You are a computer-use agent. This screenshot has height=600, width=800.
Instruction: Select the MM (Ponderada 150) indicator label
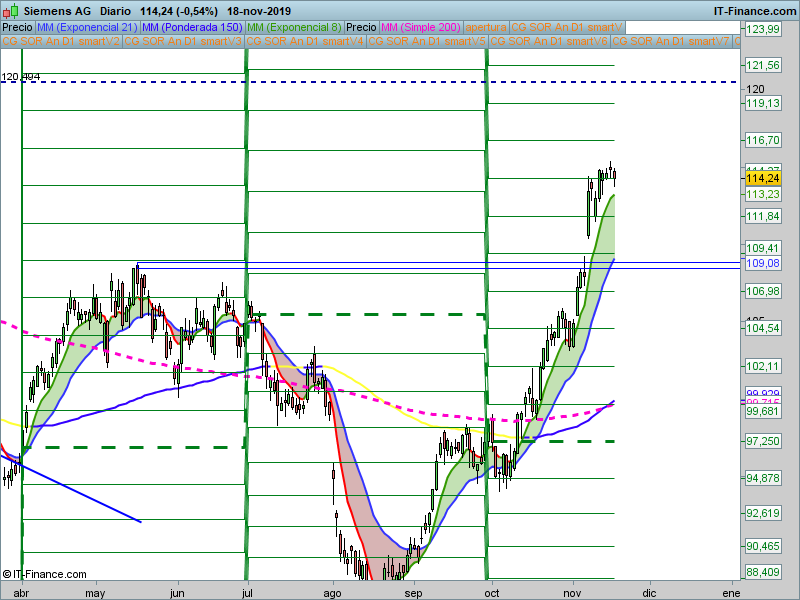pyautogui.click(x=191, y=28)
